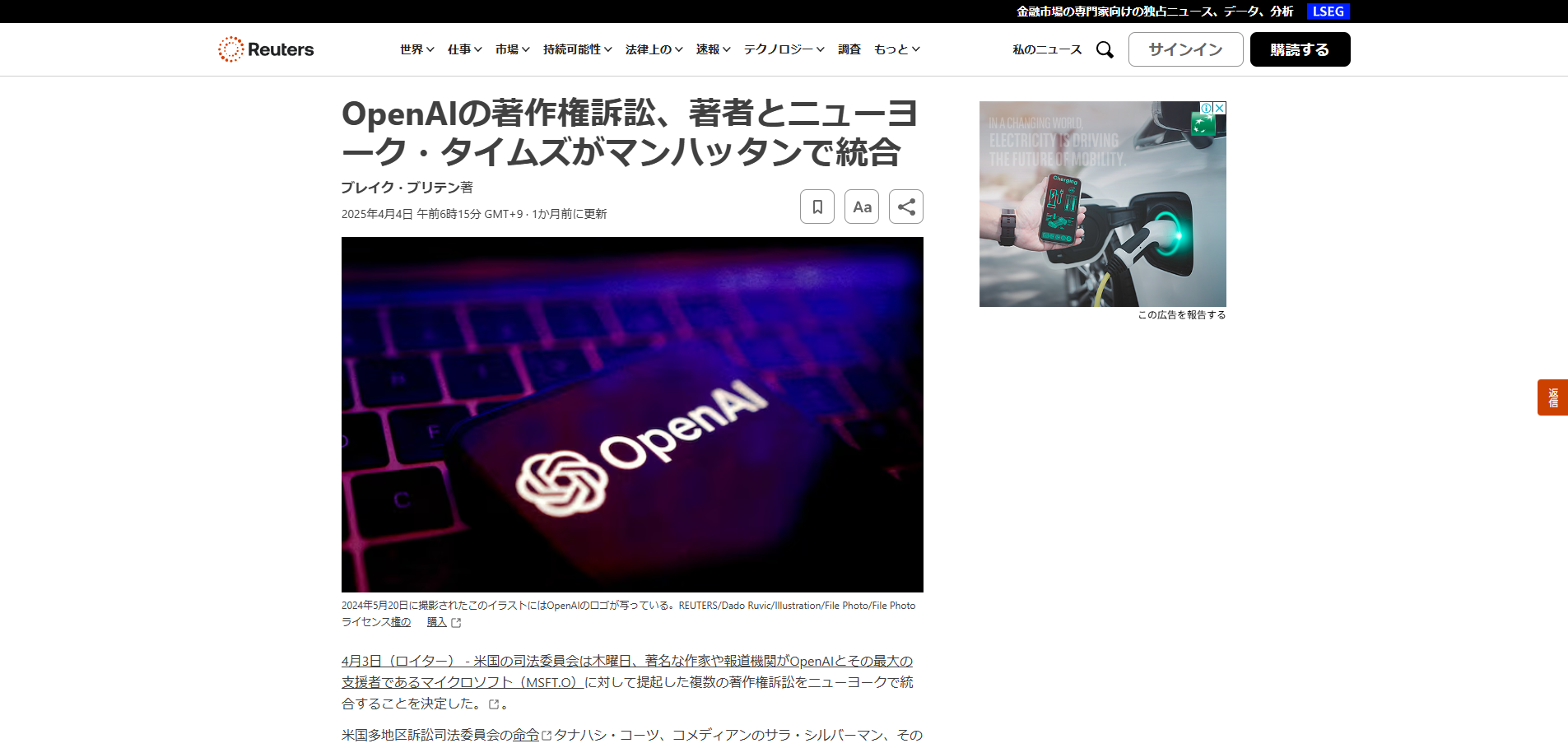Expand the 世界 menu
Image resolution: width=1568 pixels, height=748 pixels.
coord(417,49)
